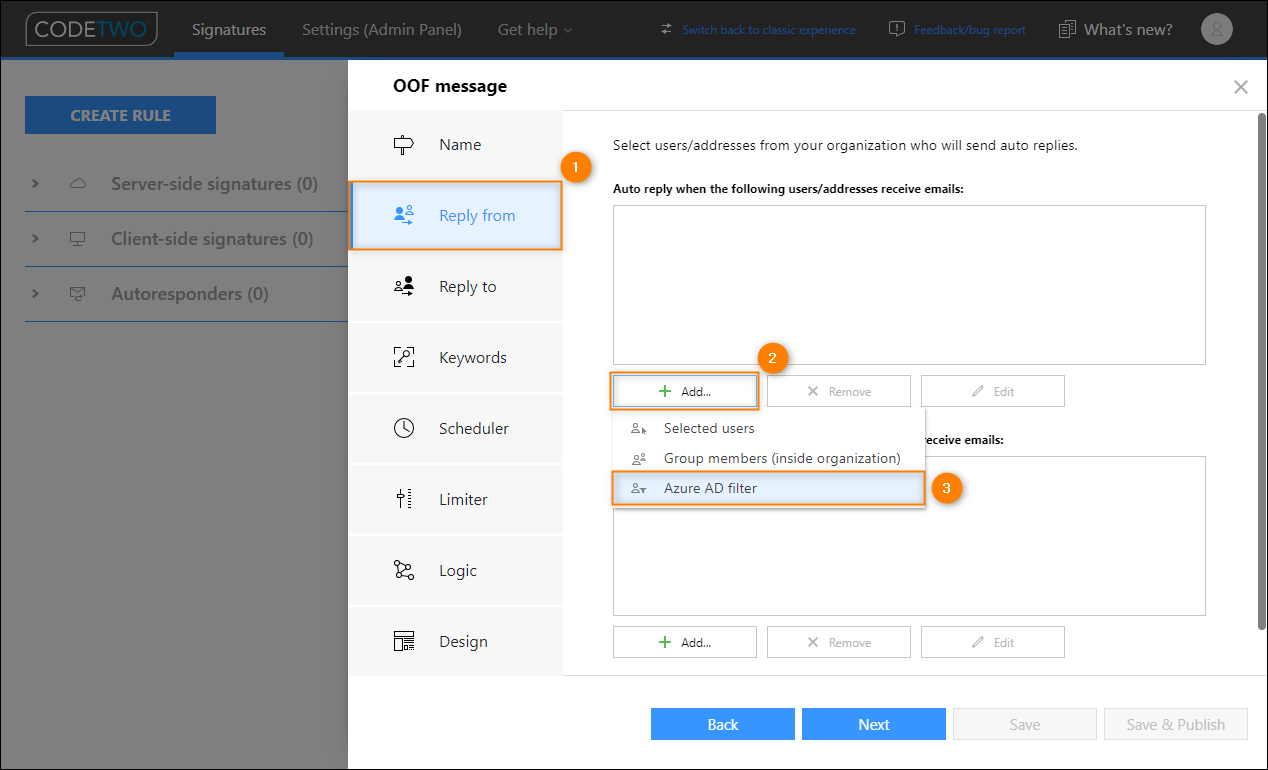Close the OOF message dialog
The width and height of the screenshot is (1268, 770).
click(1241, 87)
